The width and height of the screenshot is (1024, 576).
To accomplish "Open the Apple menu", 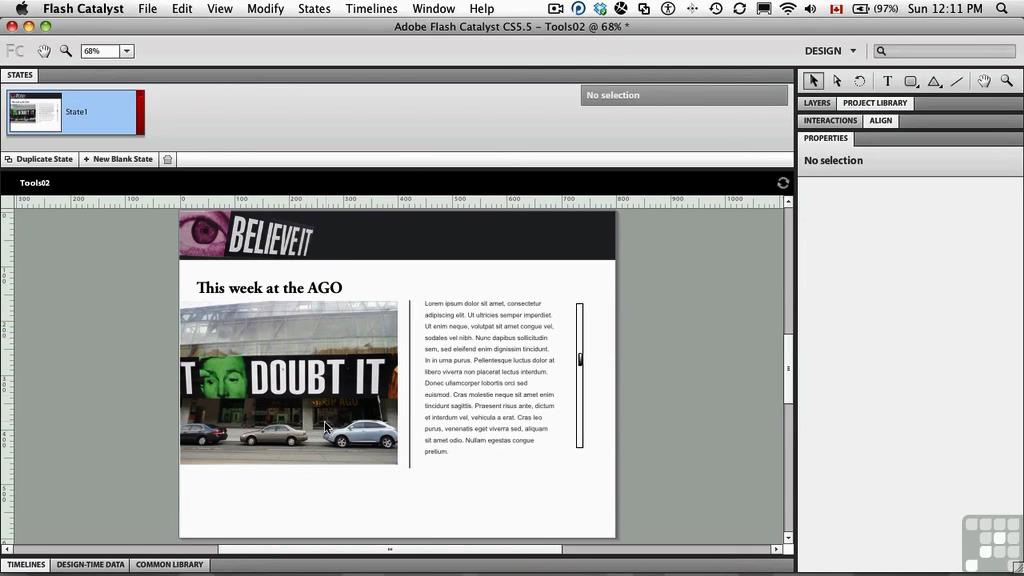I will coord(22,8).
